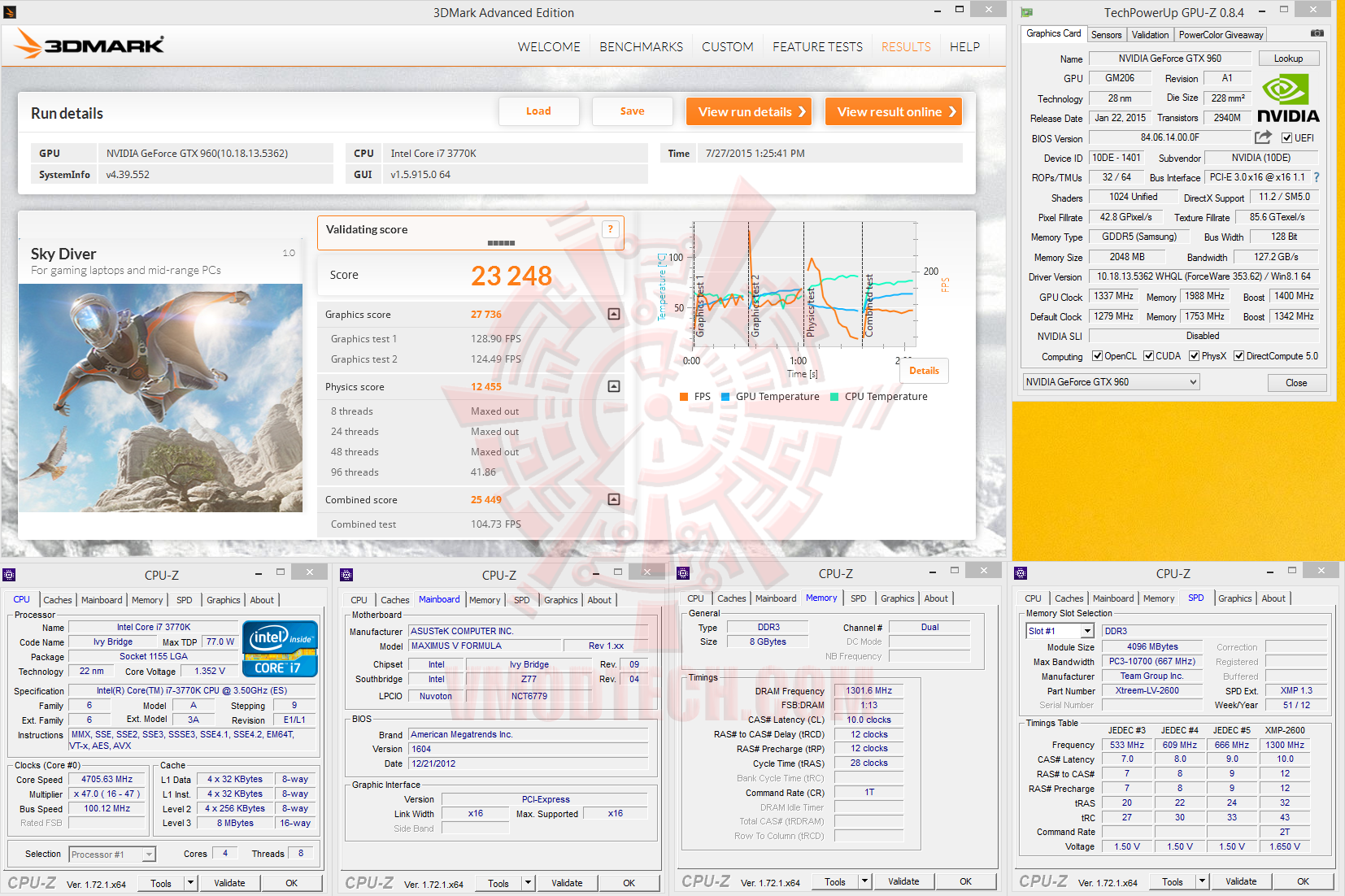The width and height of the screenshot is (1345, 896).
Task: Switch to the Sensors tab in GPU-Z
Action: [1106, 35]
